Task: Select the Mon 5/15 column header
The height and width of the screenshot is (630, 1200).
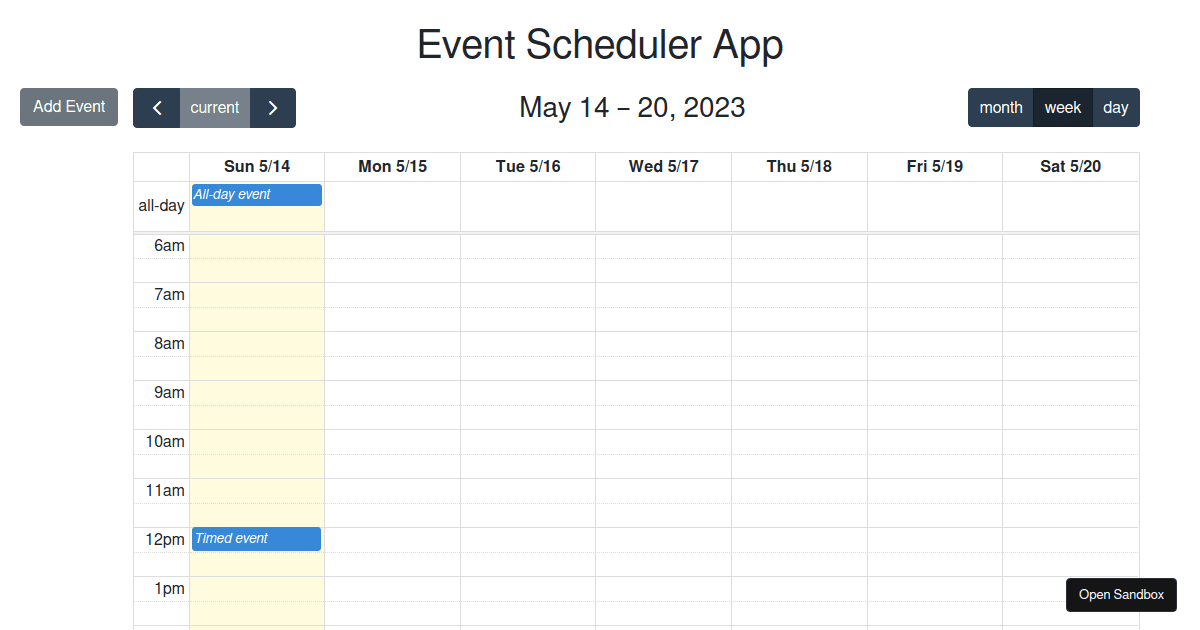Action: (x=391, y=166)
